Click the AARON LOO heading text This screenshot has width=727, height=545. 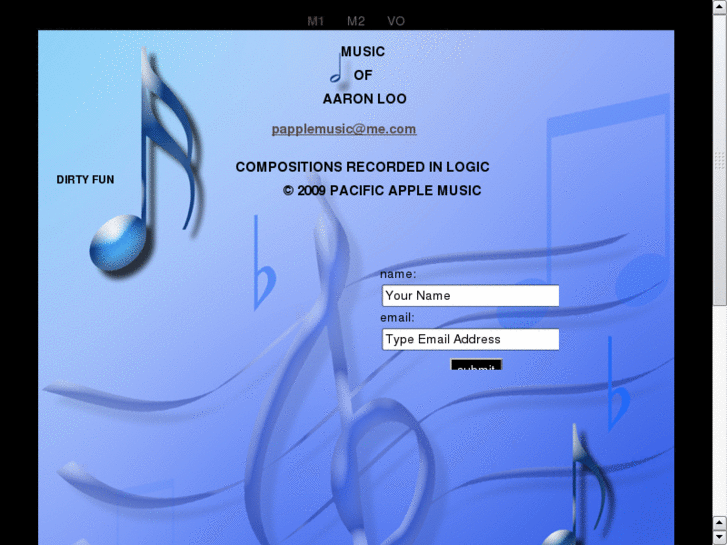tap(364, 99)
